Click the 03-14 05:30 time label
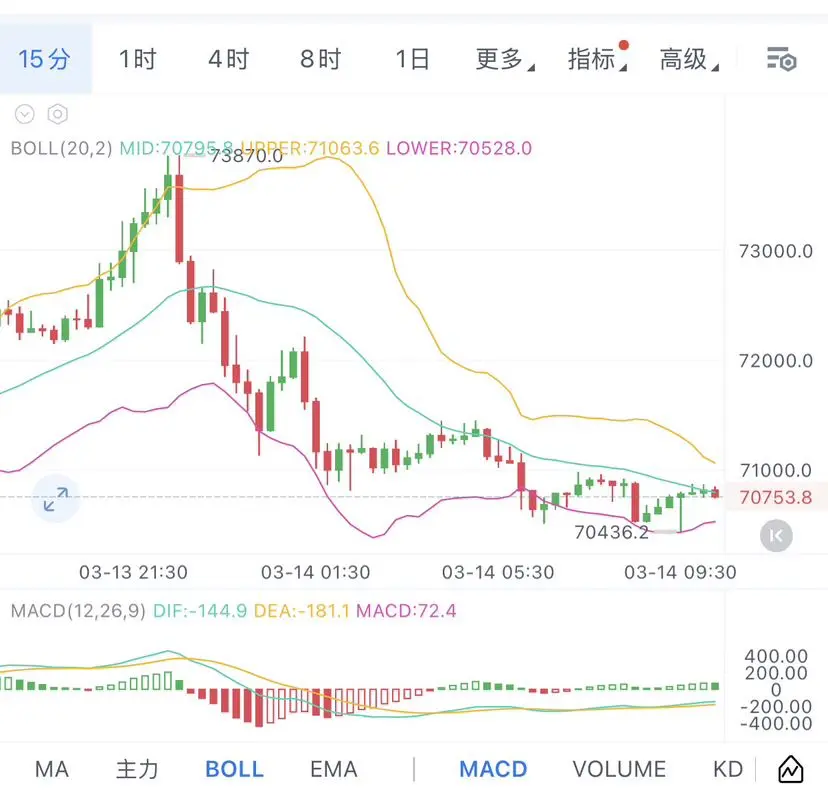The image size is (828, 796). (498, 572)
